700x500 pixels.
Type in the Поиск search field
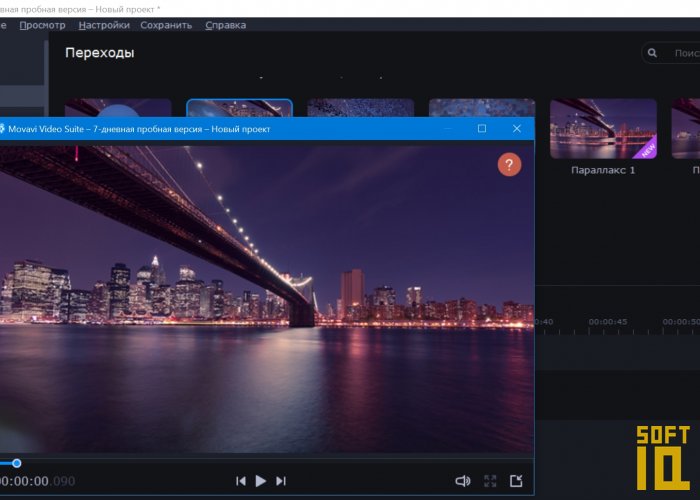685,53
